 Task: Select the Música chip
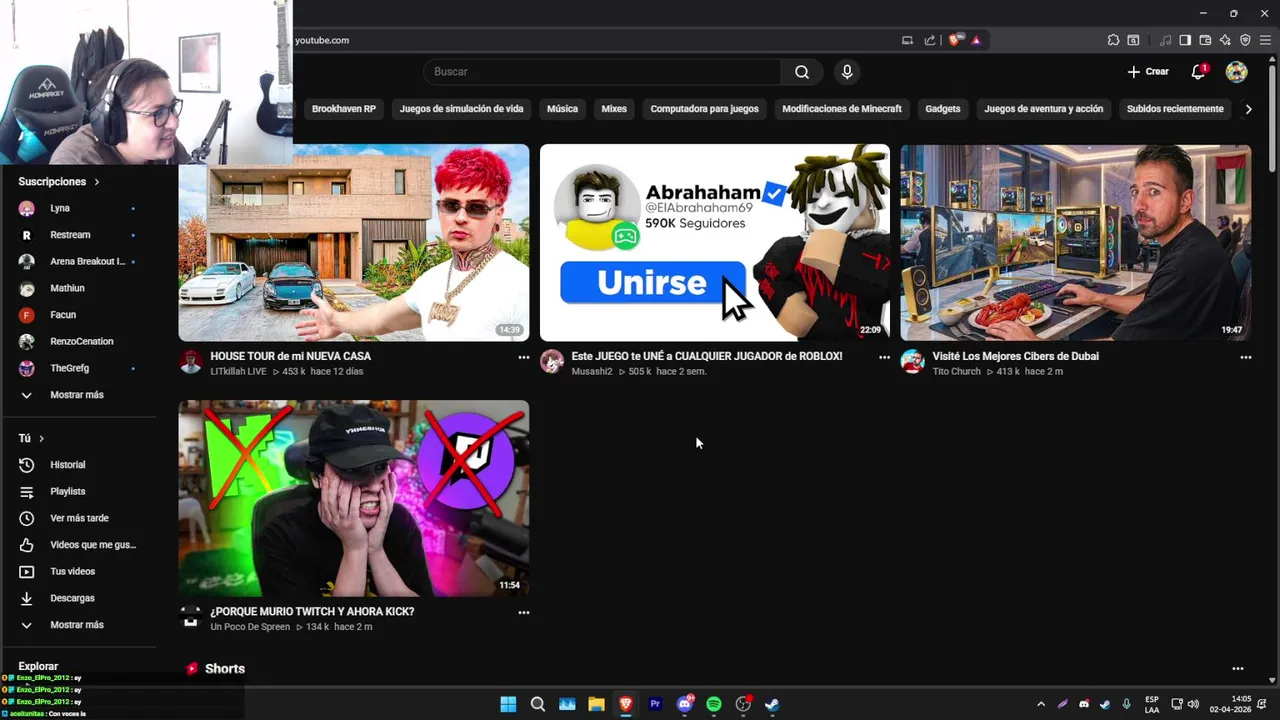(x=562, y=109)
